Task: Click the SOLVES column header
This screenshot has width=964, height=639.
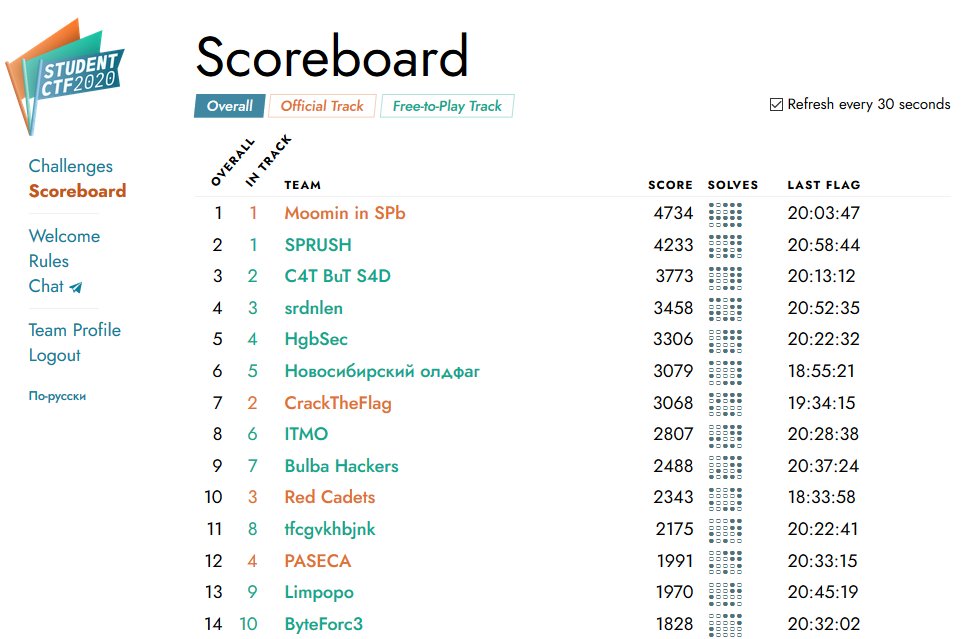Action: (x=733, y=185)
